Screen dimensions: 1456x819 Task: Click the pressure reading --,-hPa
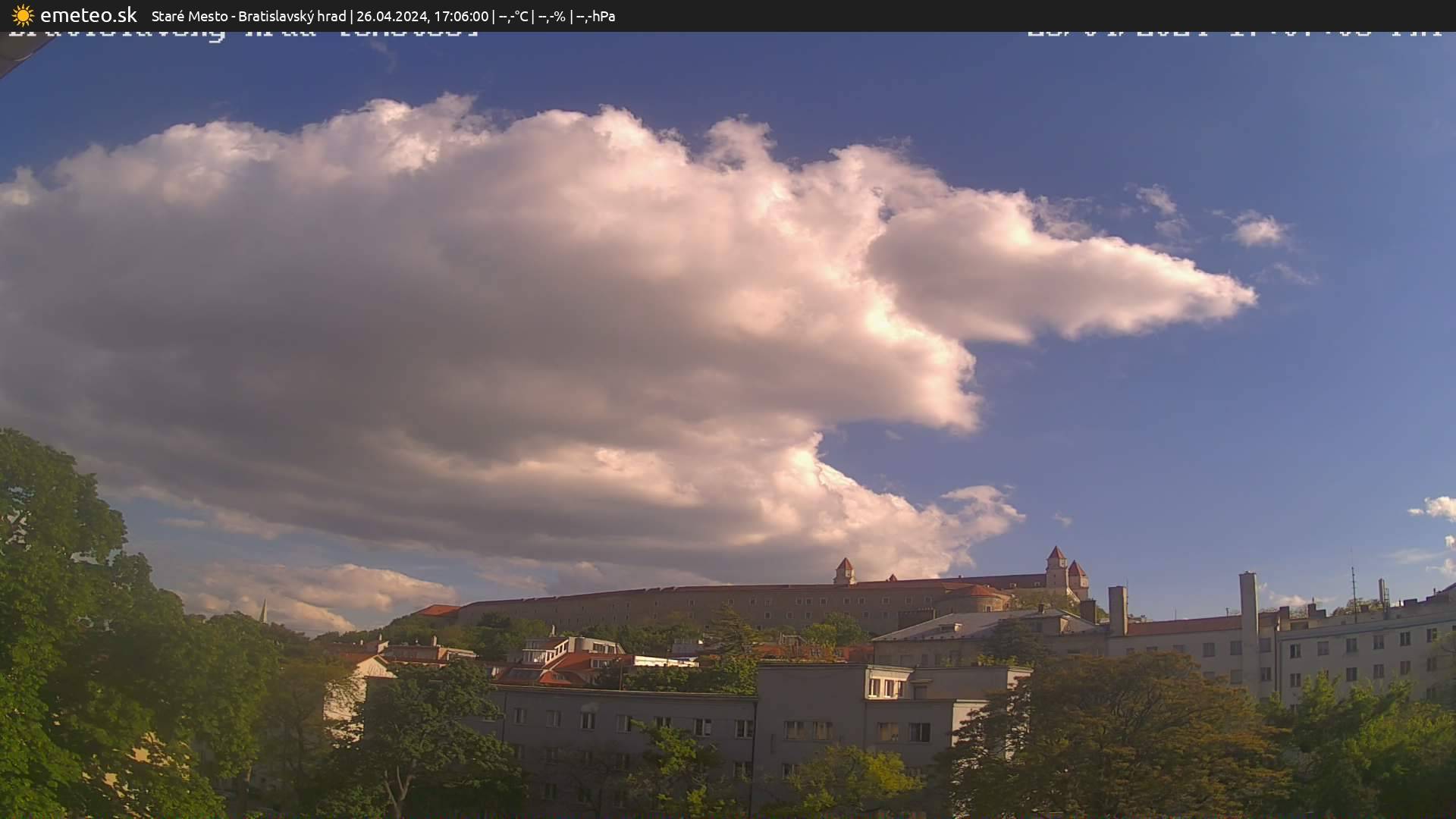(596, 15)
